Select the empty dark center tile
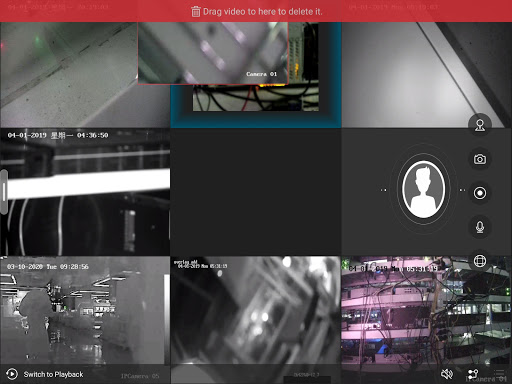Image resolution: width=512 pixels, height=384 pixels. click(256, 192)
